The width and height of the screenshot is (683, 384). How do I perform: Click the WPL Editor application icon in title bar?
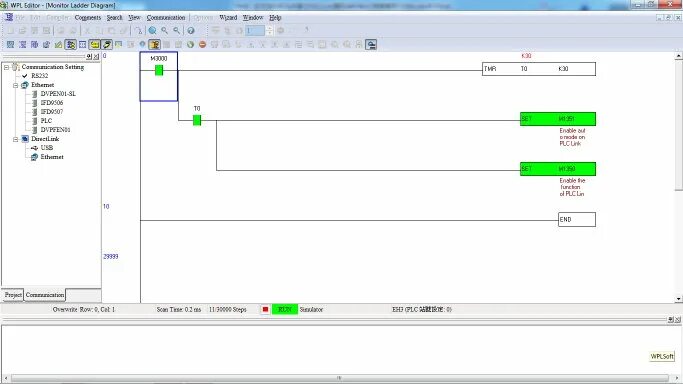point(4,5)
